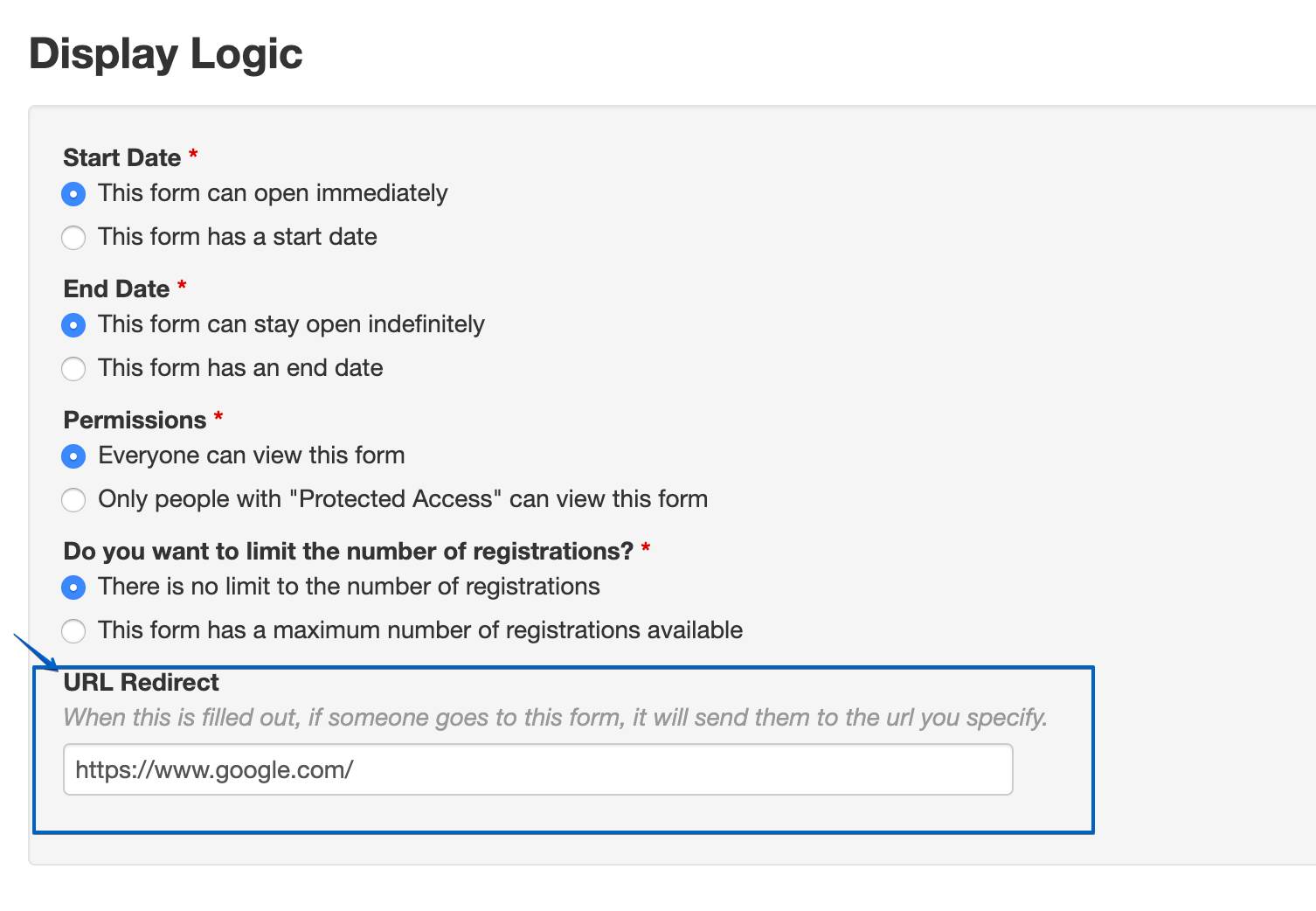Click the "Permissions" field label
Screen dimensions: 1316x911
tap(135, 420)
